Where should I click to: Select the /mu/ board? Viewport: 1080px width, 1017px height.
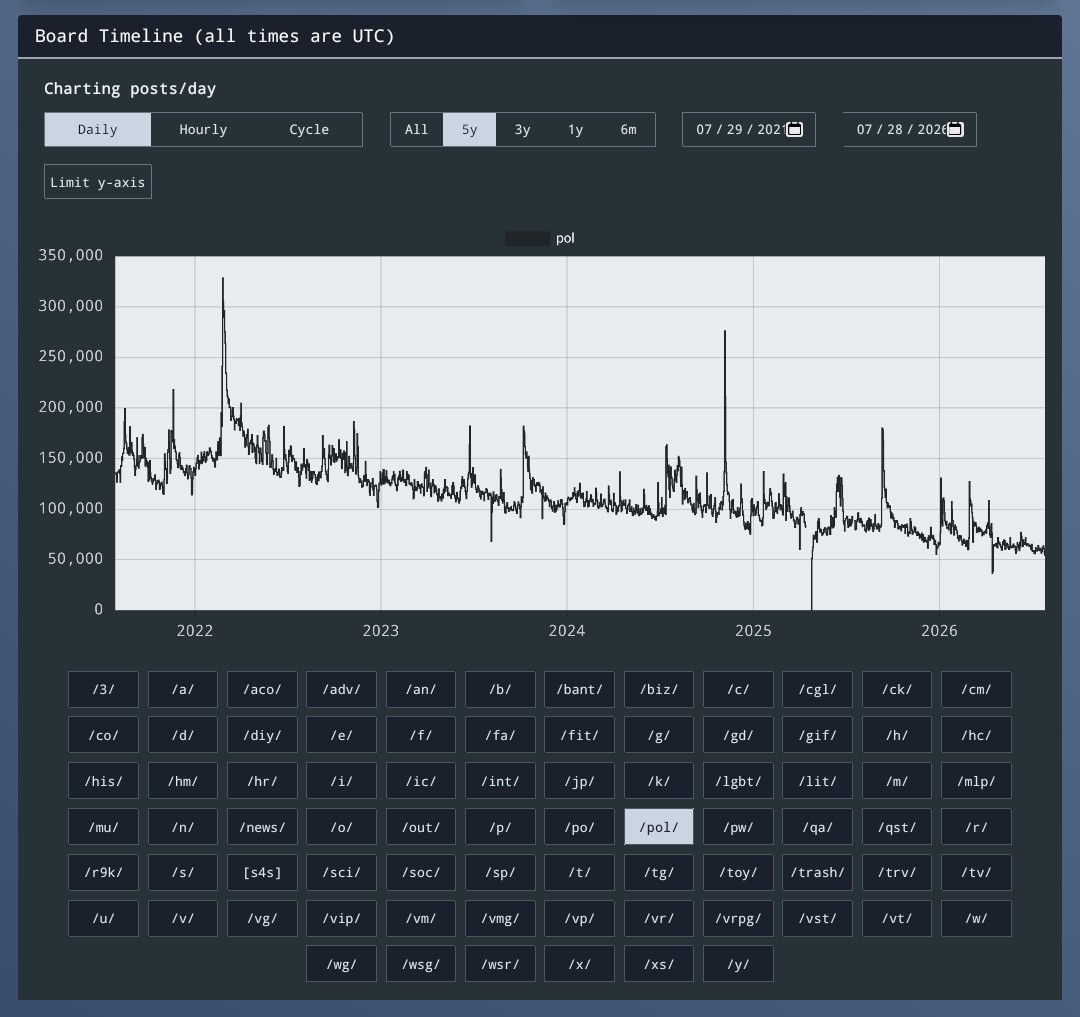coord(103,827)
